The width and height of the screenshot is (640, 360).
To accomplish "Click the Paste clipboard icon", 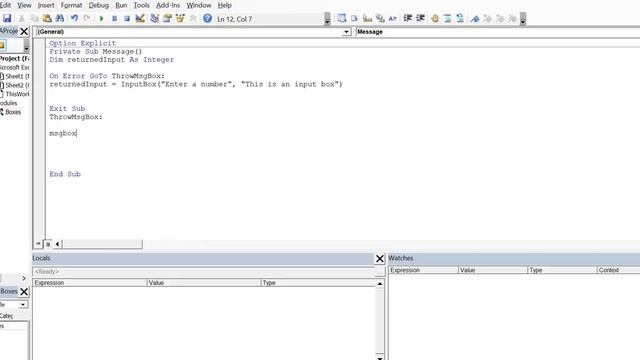I will pos(47,18).
